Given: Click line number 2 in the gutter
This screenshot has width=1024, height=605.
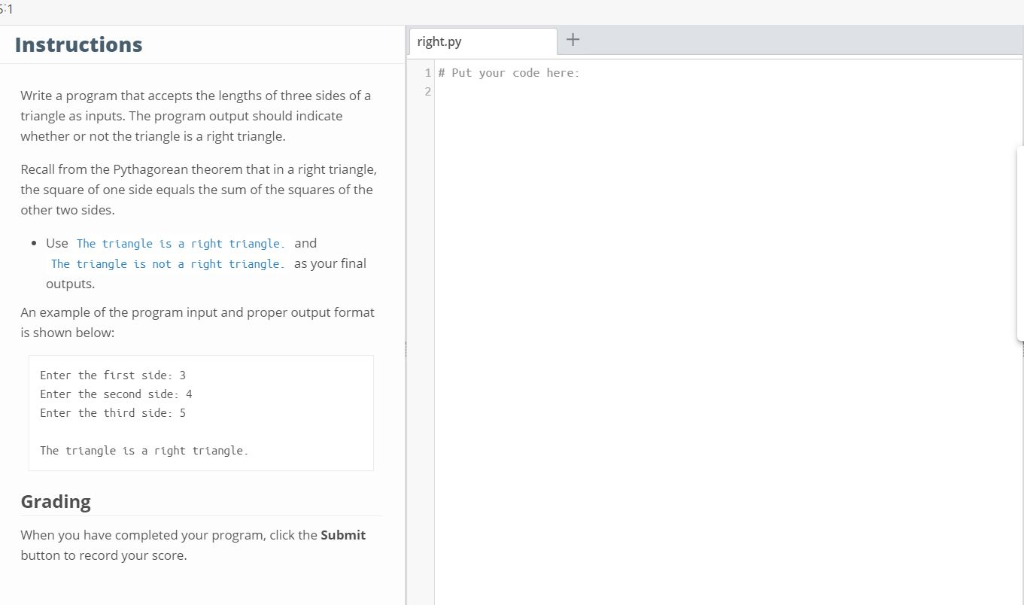Looking at the screenshot, I should [426, 91].
